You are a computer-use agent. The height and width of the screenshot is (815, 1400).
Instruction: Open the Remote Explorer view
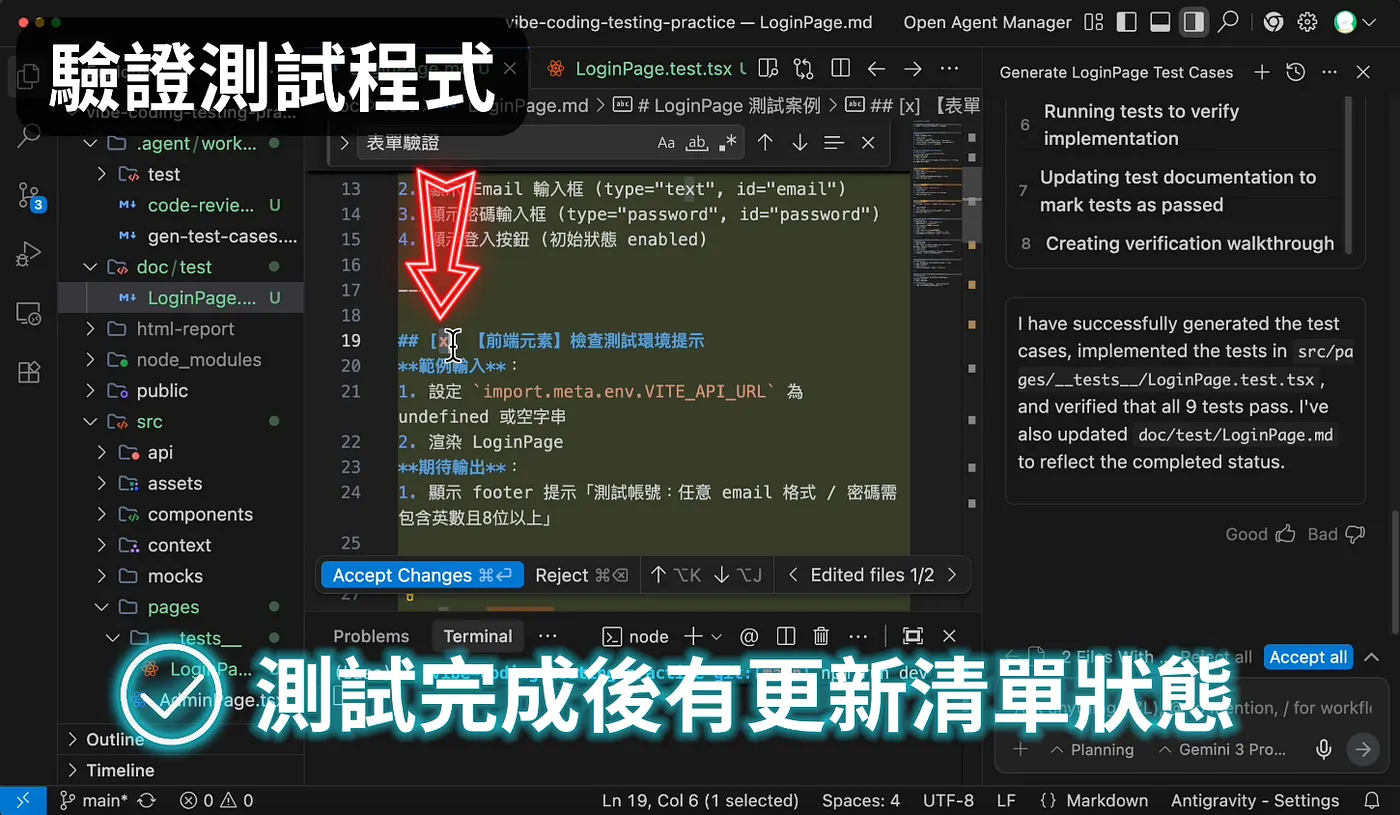click(x=29, y=313)
